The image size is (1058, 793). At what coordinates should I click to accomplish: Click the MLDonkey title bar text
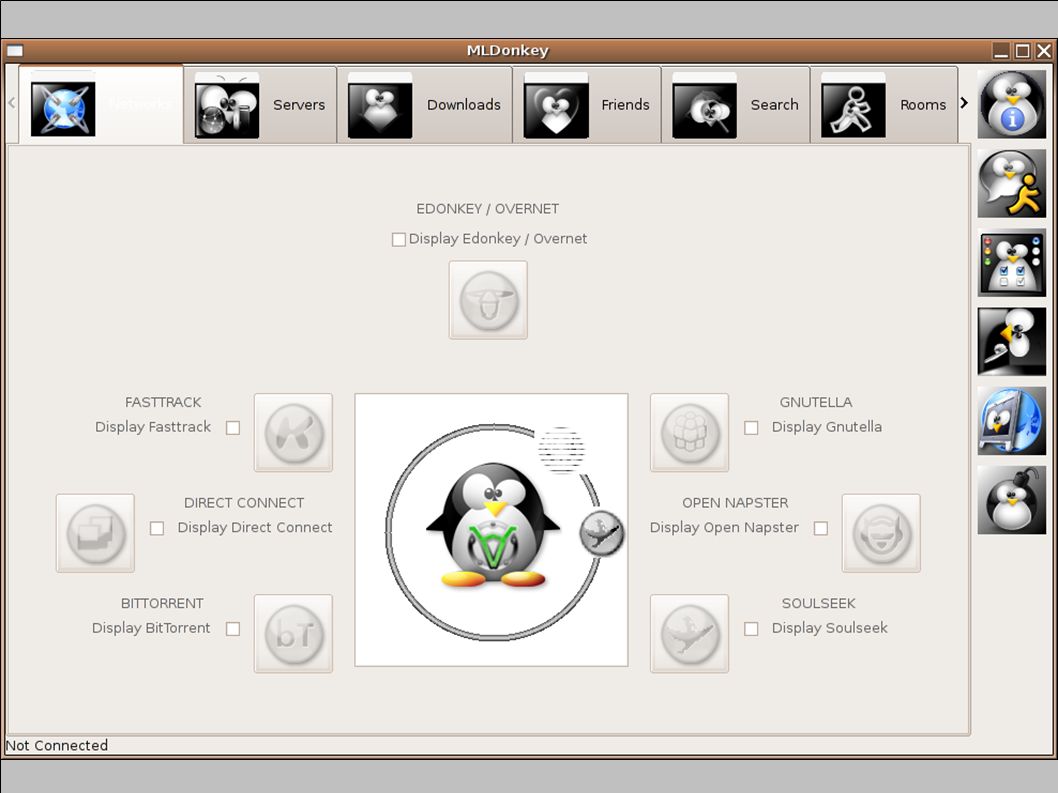[x=507, y=51]
